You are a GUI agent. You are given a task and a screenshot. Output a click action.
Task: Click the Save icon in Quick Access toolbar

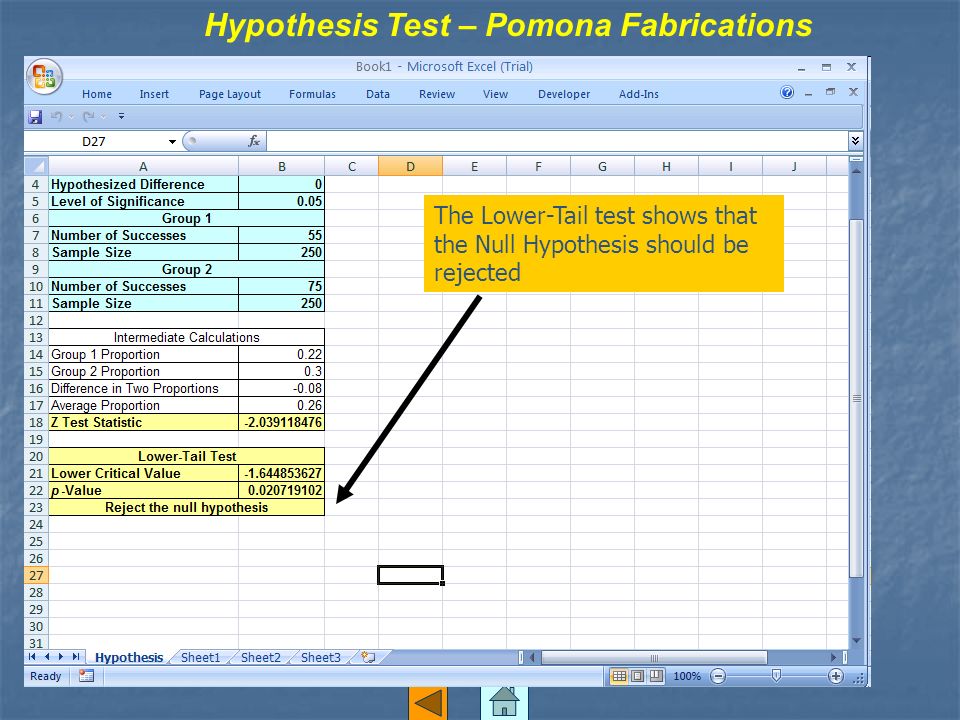click(x=36, y=116)
